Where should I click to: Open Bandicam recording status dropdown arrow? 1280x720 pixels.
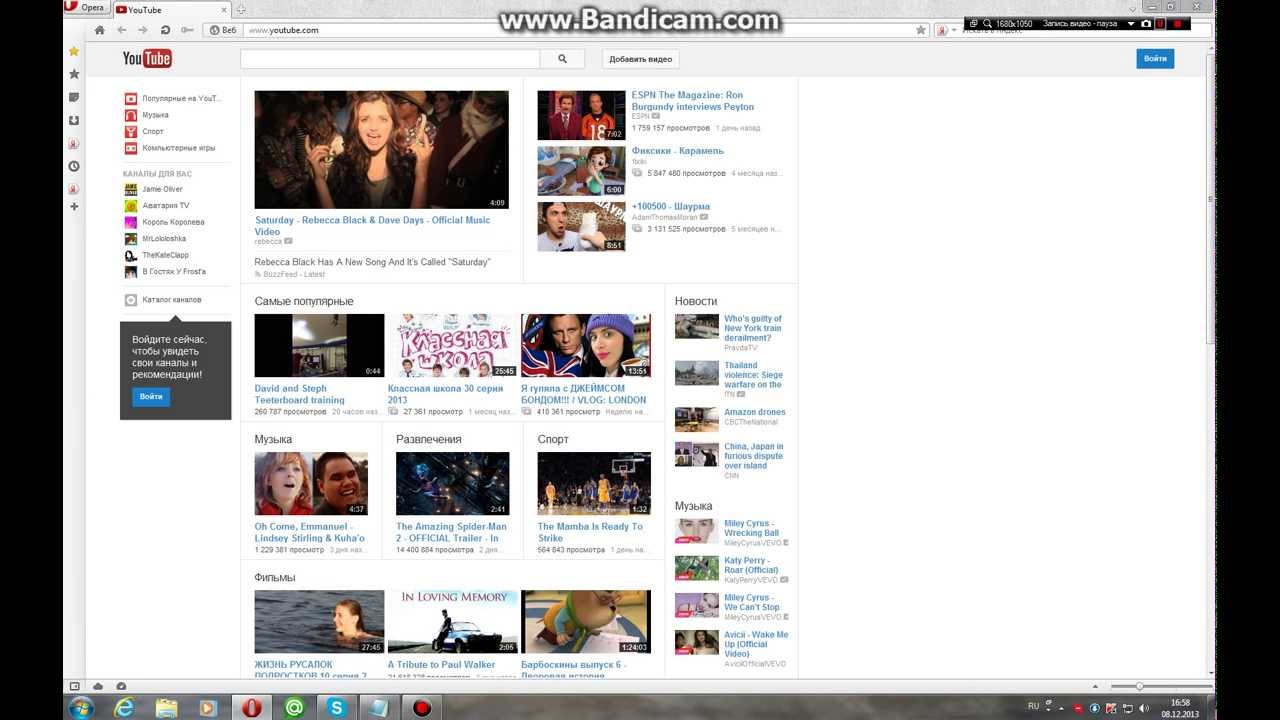tap(1131, 23)
